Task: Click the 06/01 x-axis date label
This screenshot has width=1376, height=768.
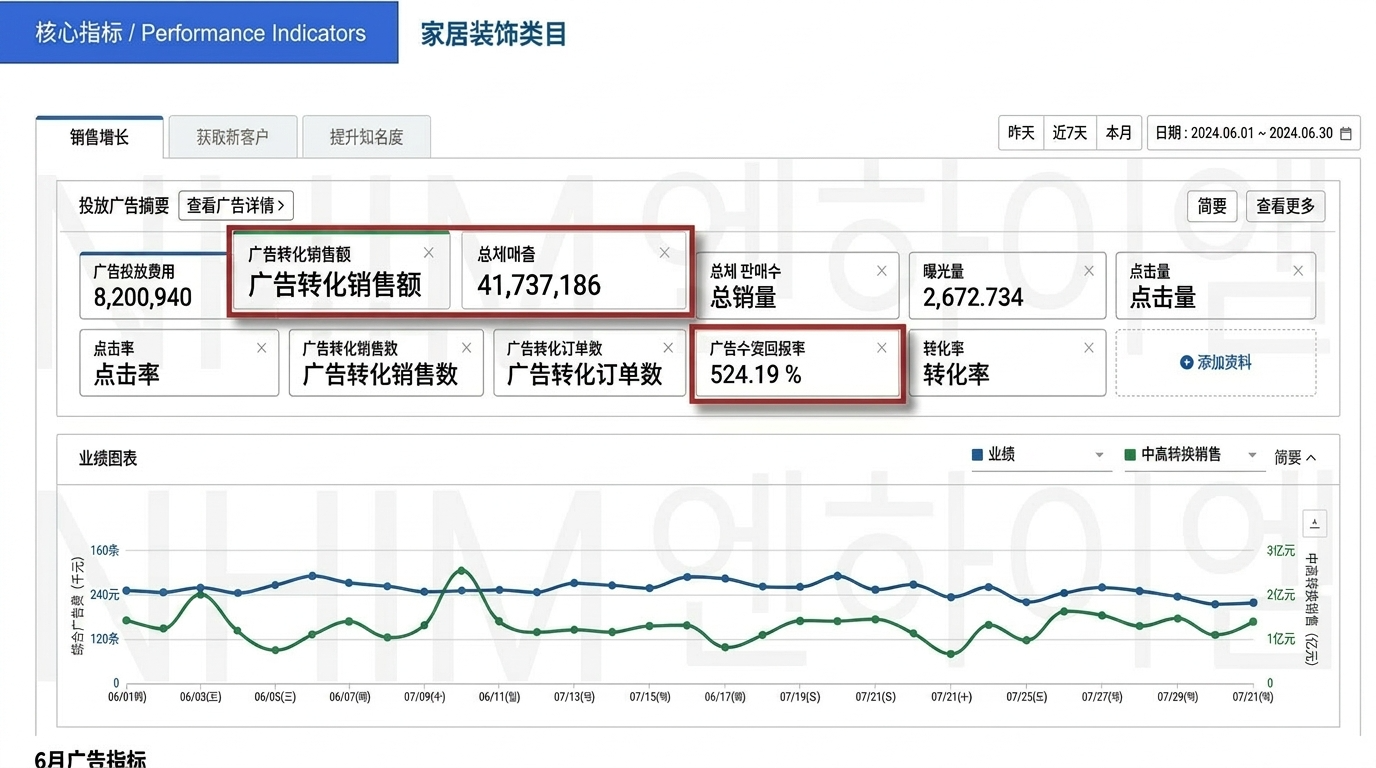Action: point(127,696)
